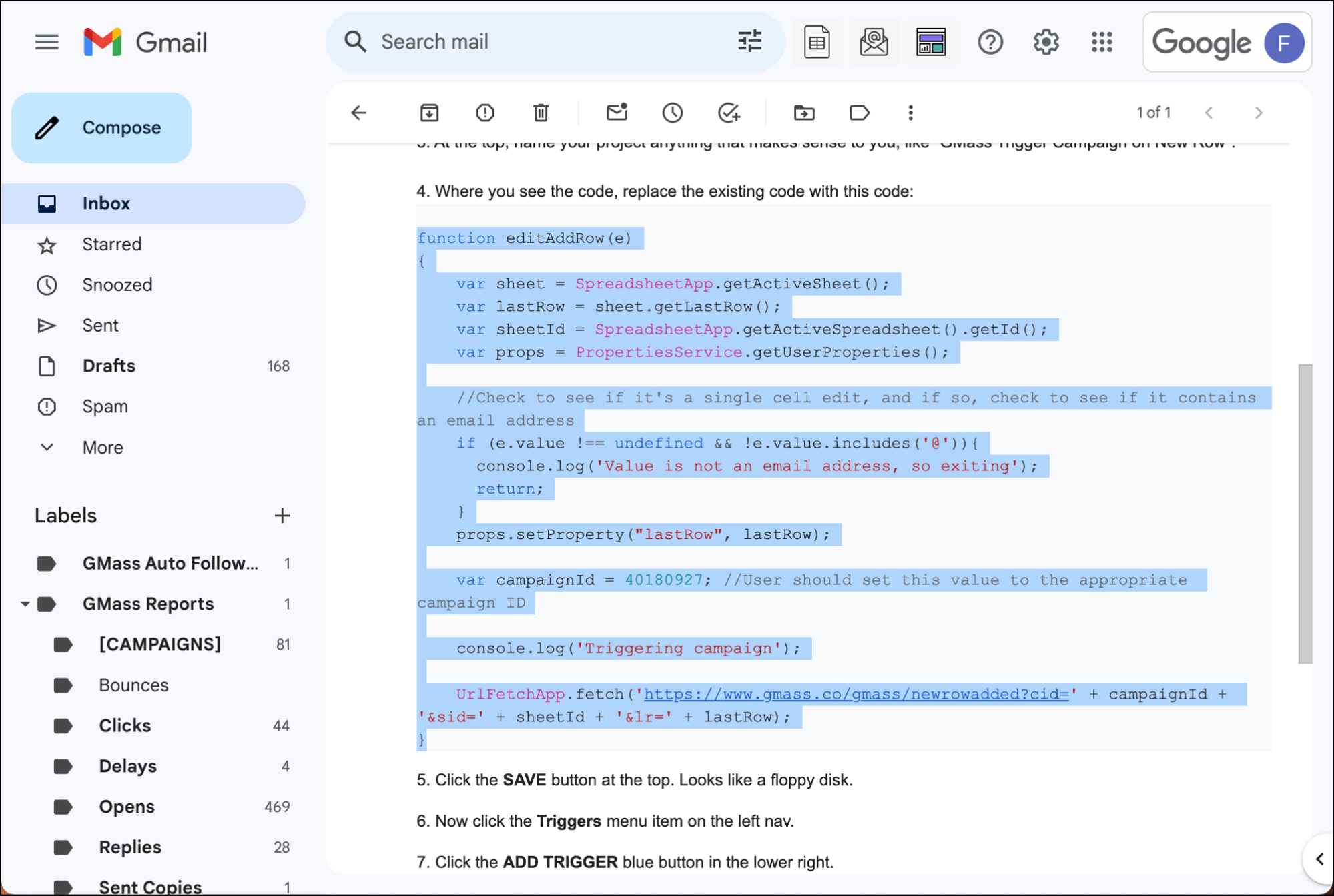Open the GMass email envelope icon

pyautogui.click(x=874, y=43)
